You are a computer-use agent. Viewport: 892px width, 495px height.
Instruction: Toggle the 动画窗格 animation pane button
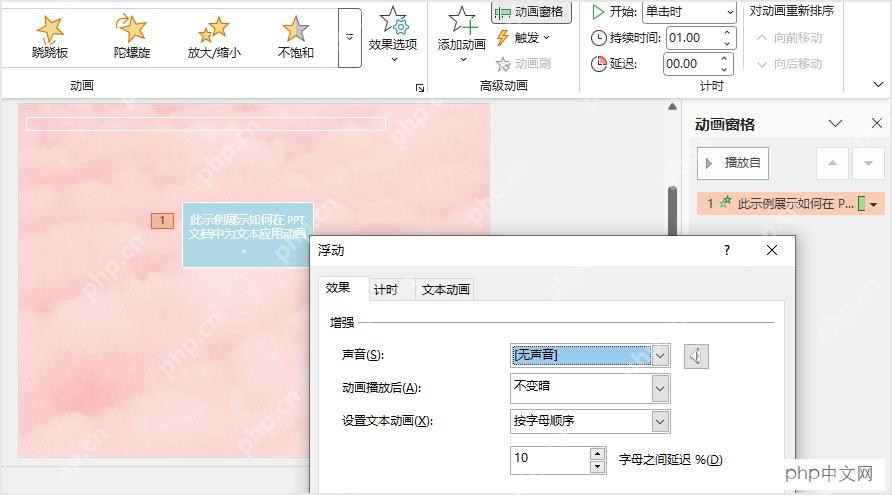coord(531,12)
